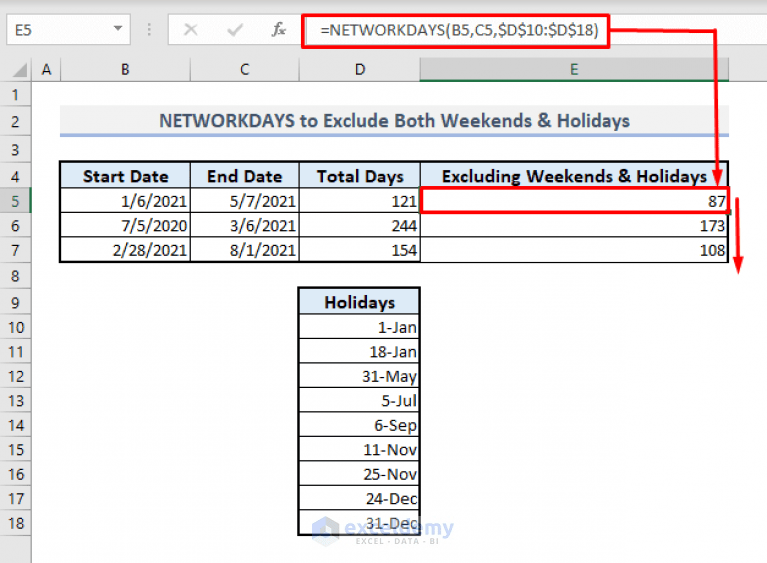Select cell with end date 3/6/2021

pos(245,225)
